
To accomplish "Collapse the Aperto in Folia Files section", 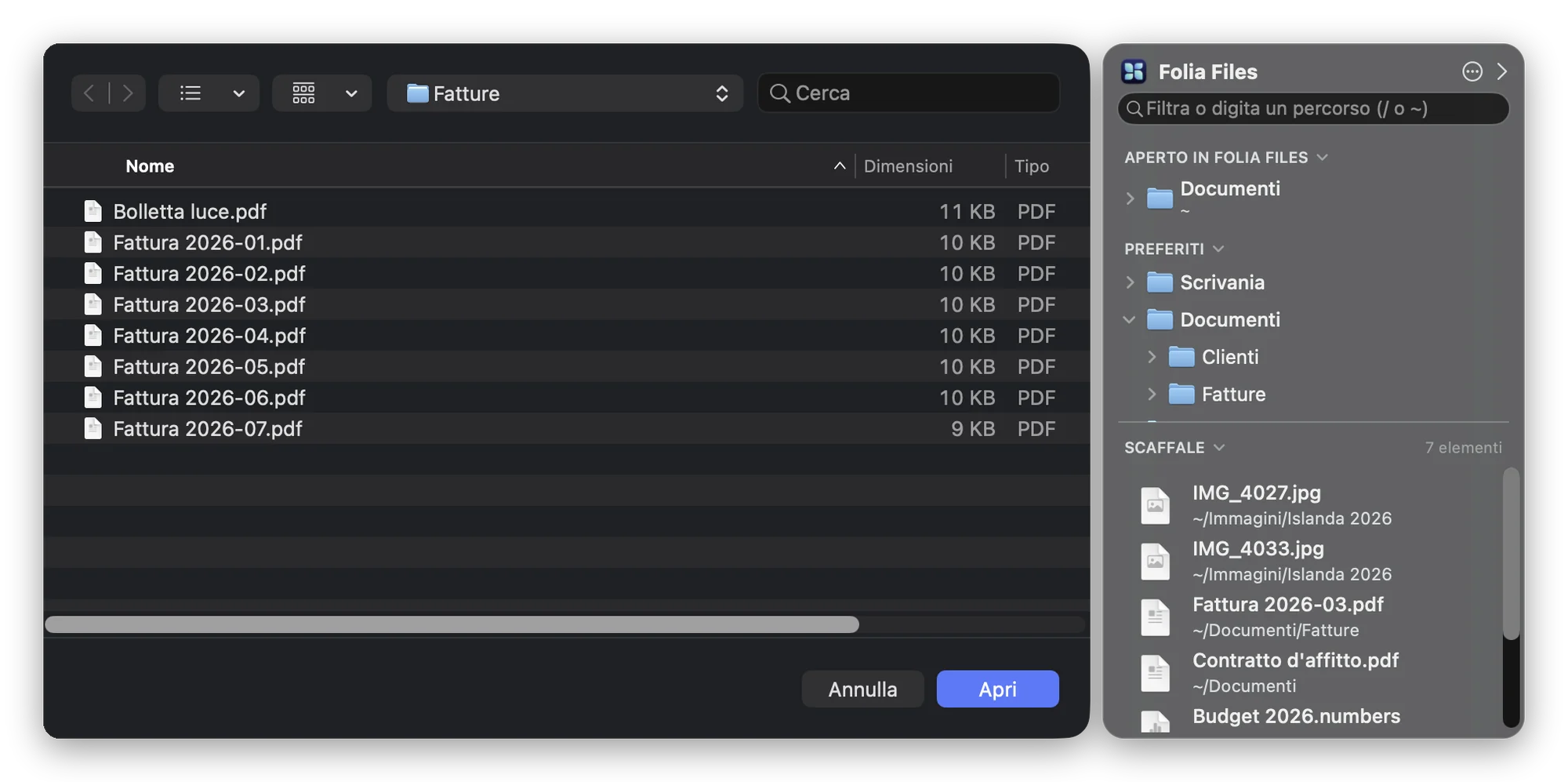I will (1322, 157).
